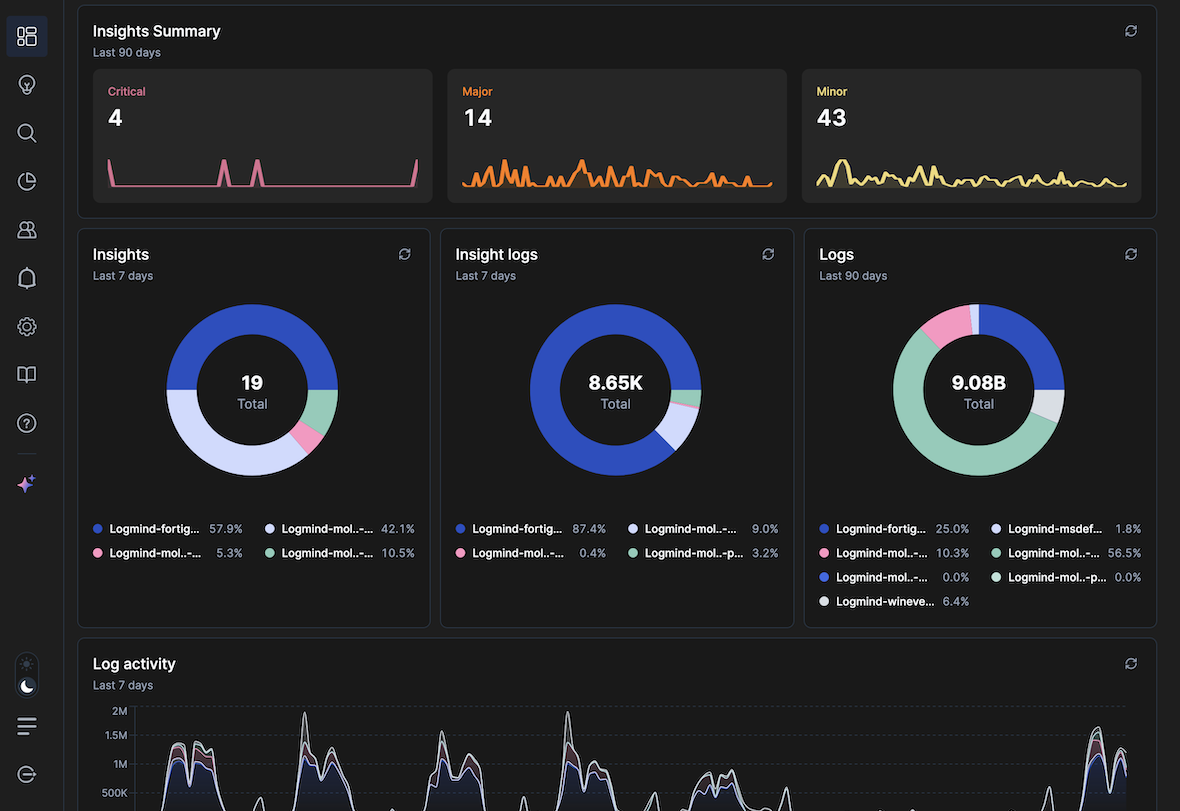This screenshot has width=1180, height=811.
Task: Toggle Insight logs legend entry with 9.0%
Action: (x=703, y=529)
